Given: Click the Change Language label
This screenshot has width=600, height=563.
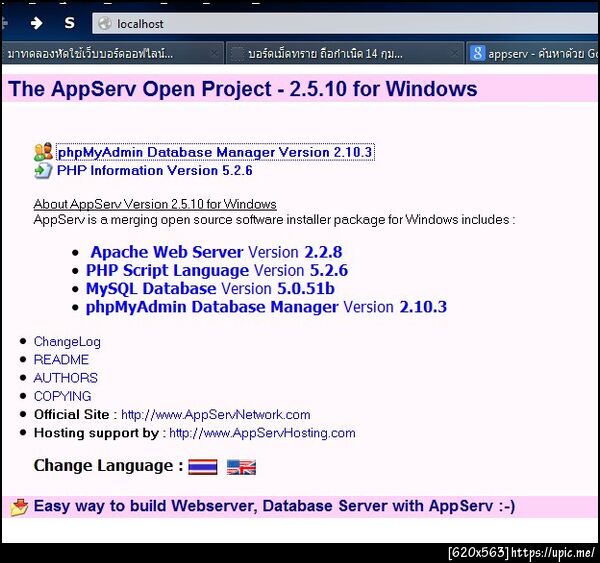Looking at the screenshot, I should (x=109, y=466).
